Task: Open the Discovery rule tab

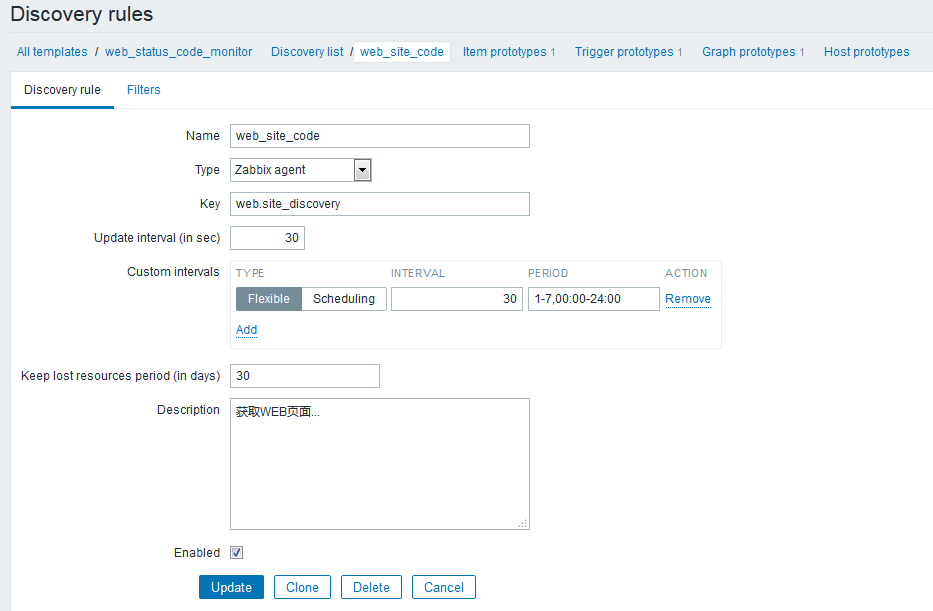Action: click(62, 90)
